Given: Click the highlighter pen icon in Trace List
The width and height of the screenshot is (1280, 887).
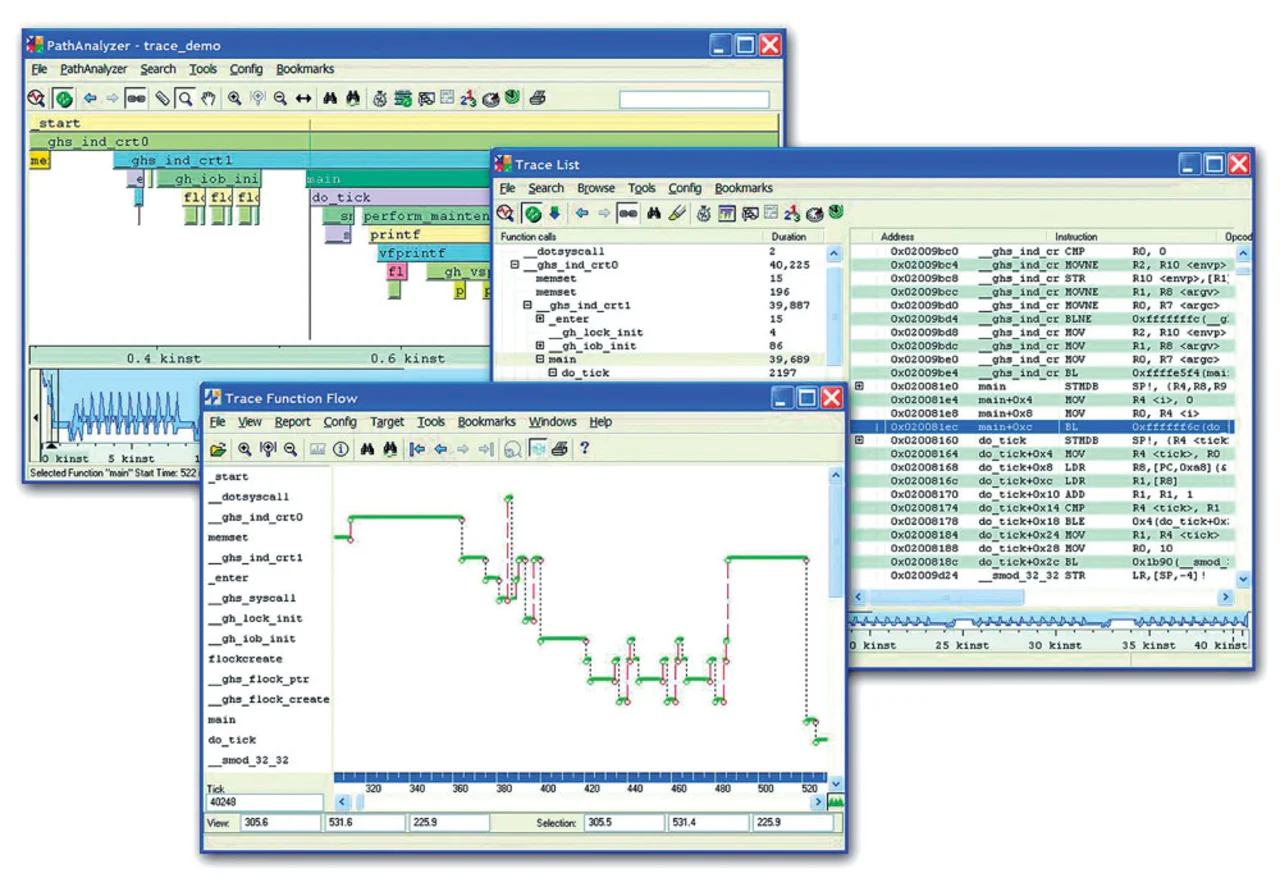Looking at the screenshot, I should (677, 213).
